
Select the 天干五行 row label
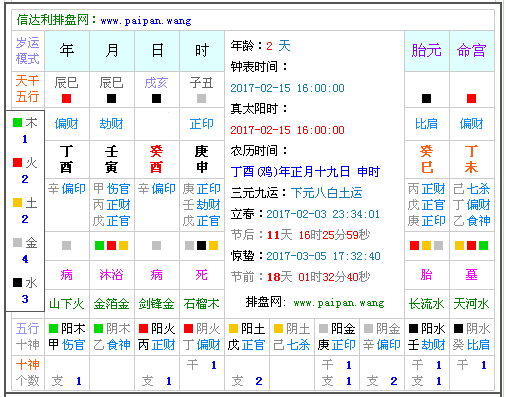click(28, 89)
